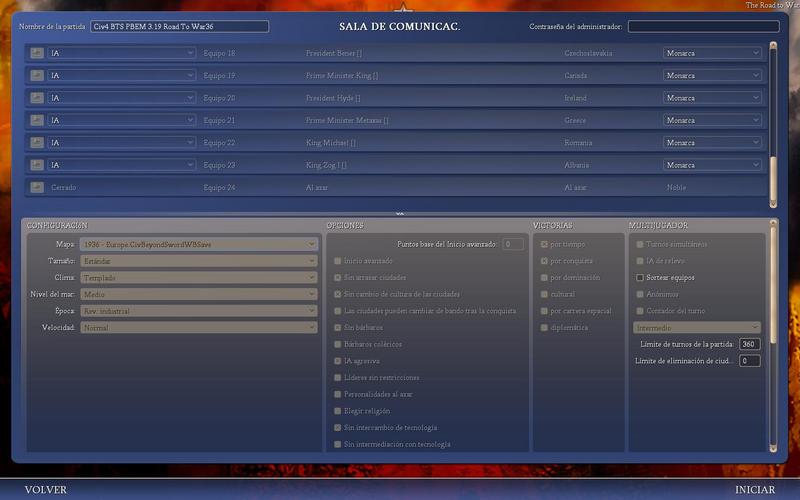This screenshot has width=800, height=500.
Task: Toggle the por conquista victory checkbox
Action: (544, 261)
